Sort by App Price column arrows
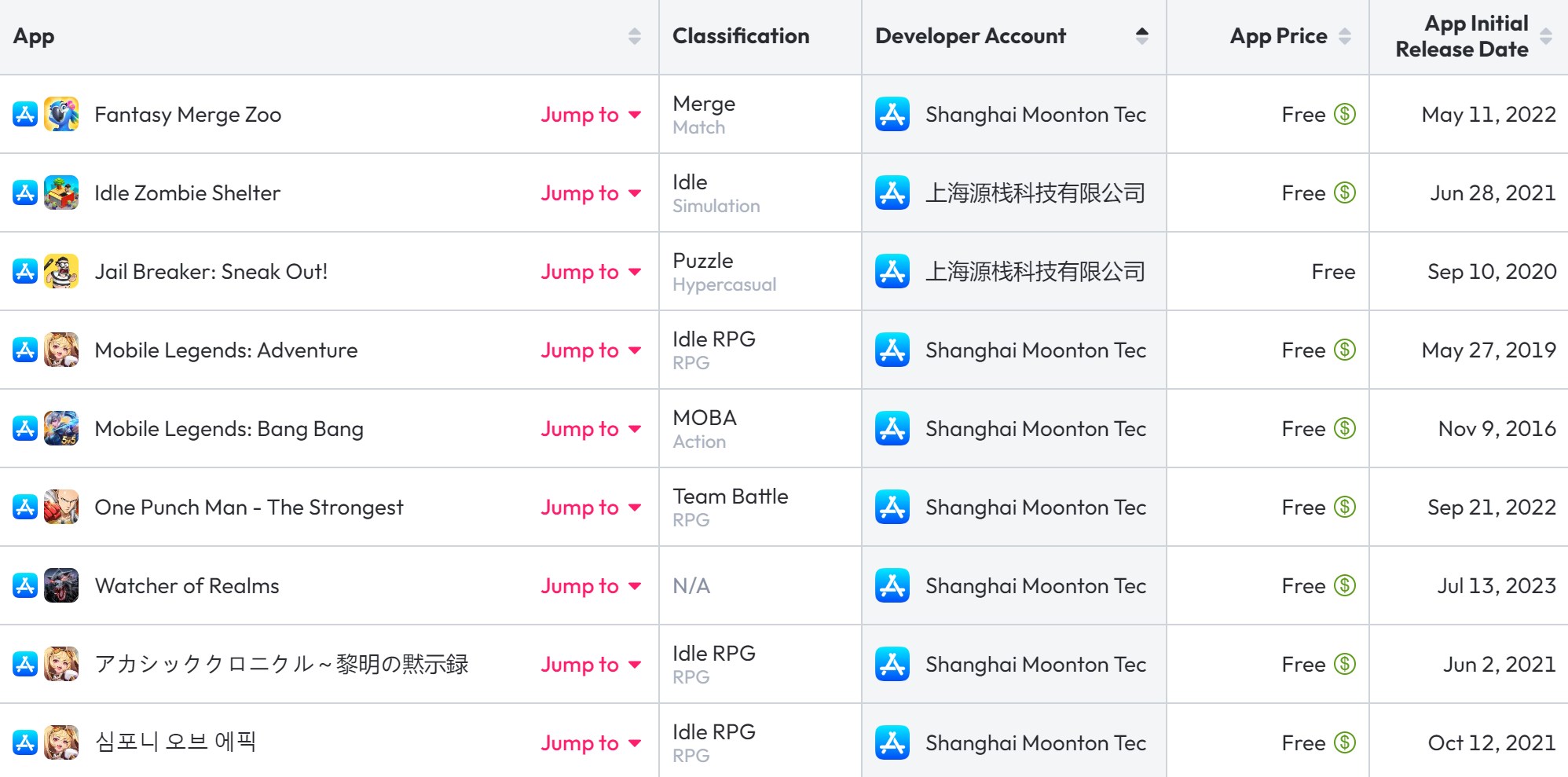The width and height of the screenshot is (1568, 777). [x=1345, y=36]
